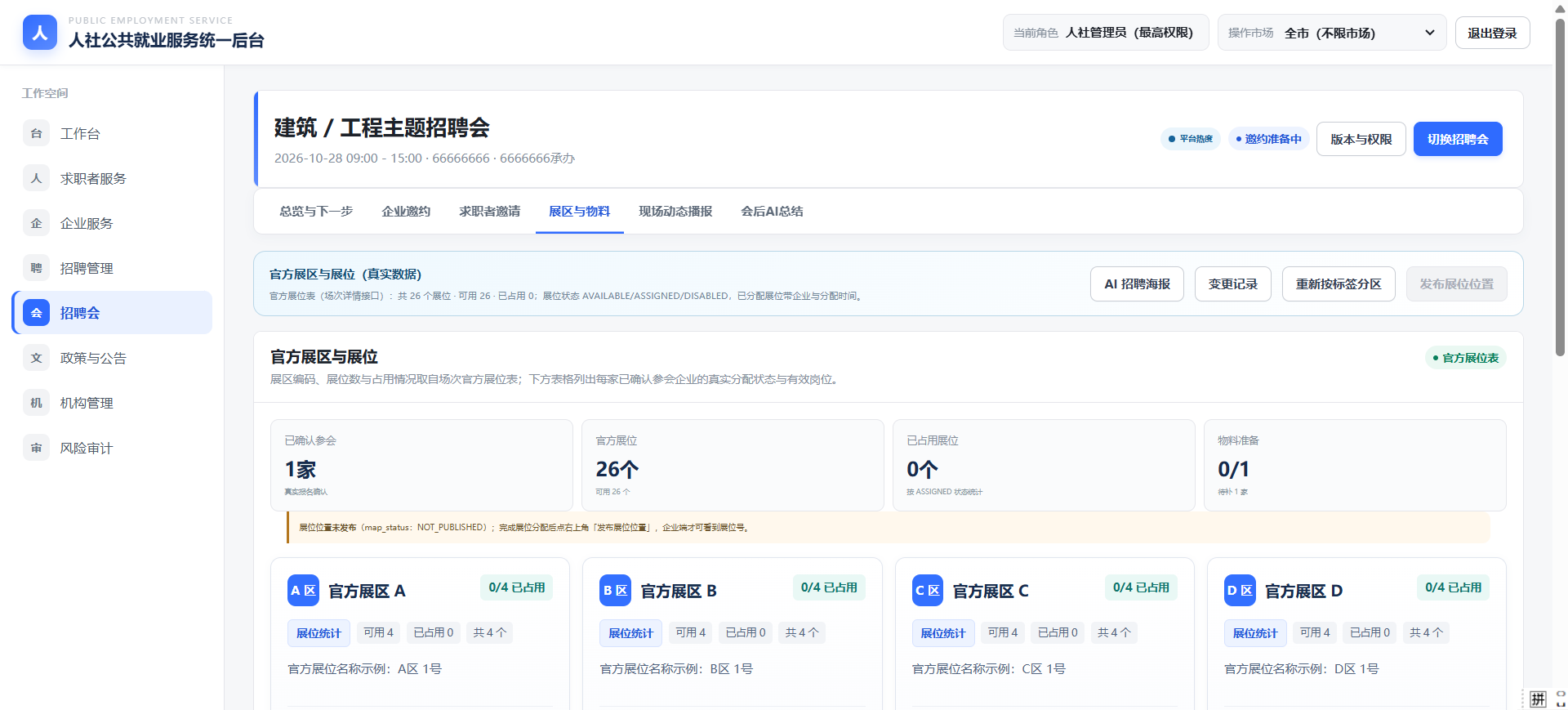Click 展位统计 in 官方展区 A card
The image size is (1568, 710).
[318, 633]
